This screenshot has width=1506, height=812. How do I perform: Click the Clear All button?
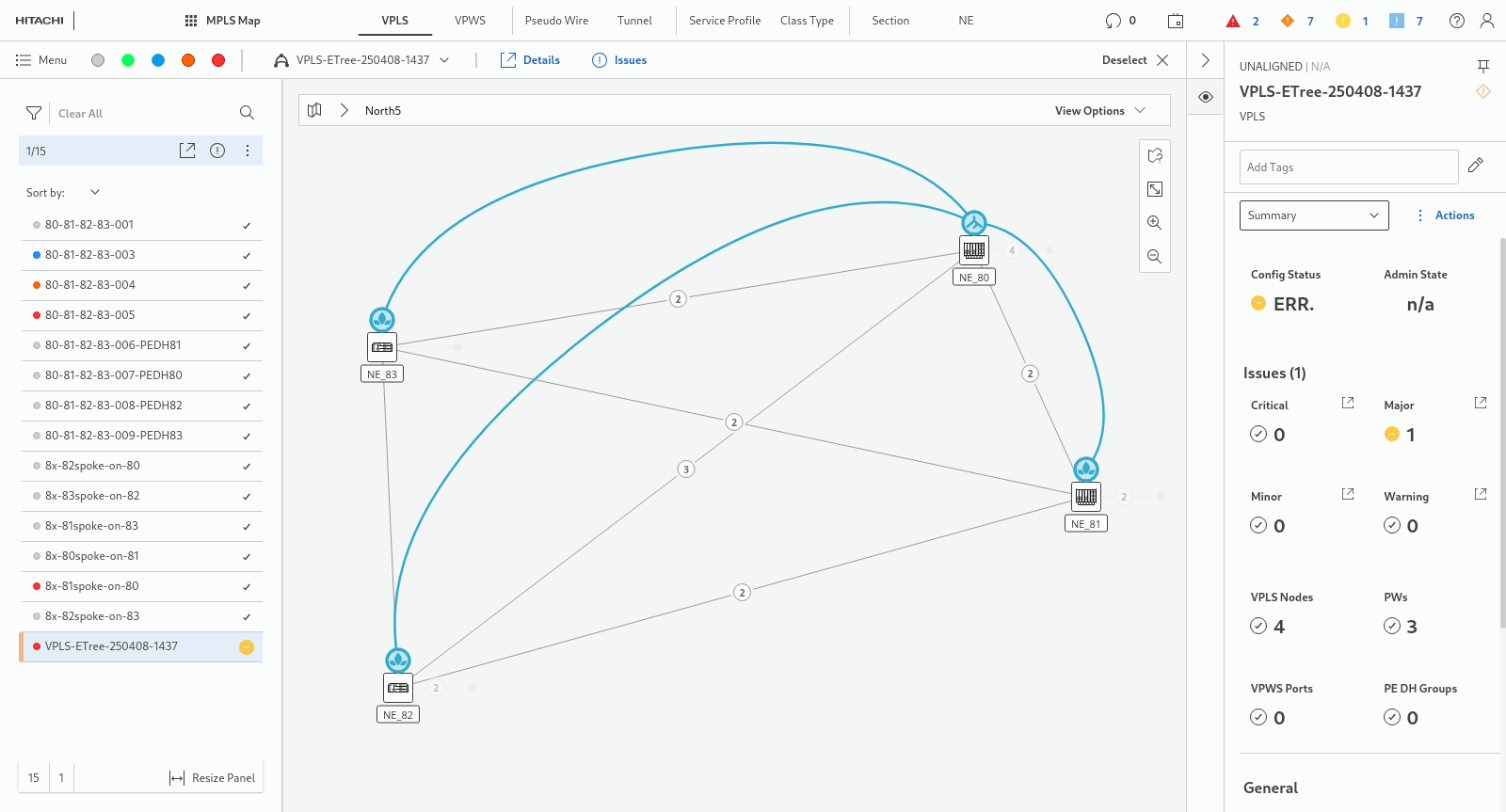pyautogui.click(x=80, y=114)
